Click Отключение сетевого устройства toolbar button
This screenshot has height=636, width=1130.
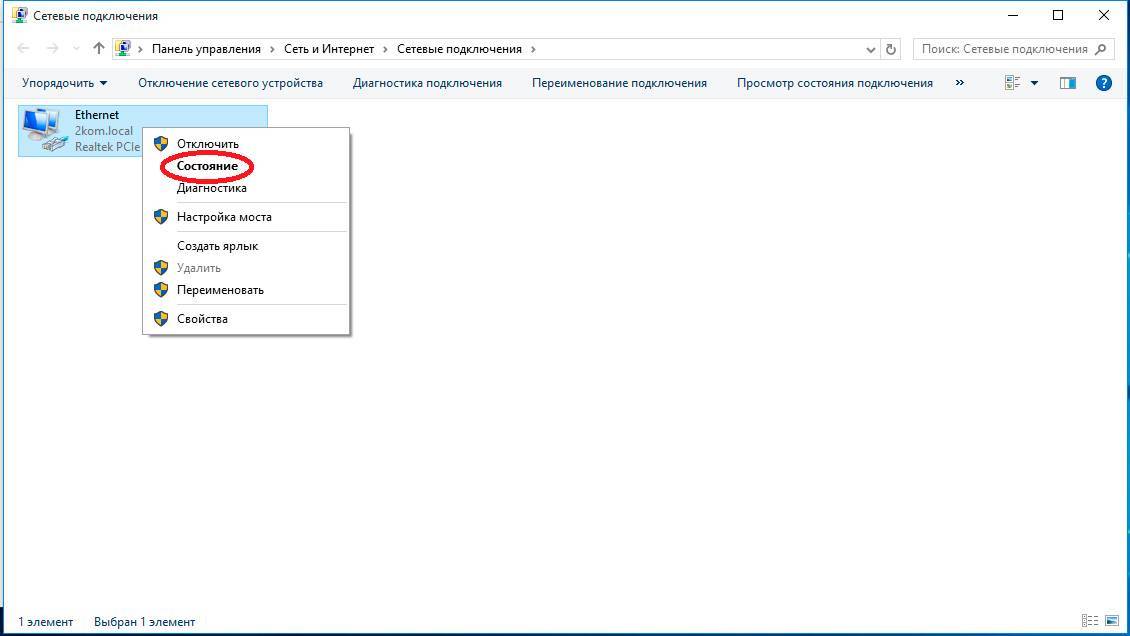tap(230, 83)
